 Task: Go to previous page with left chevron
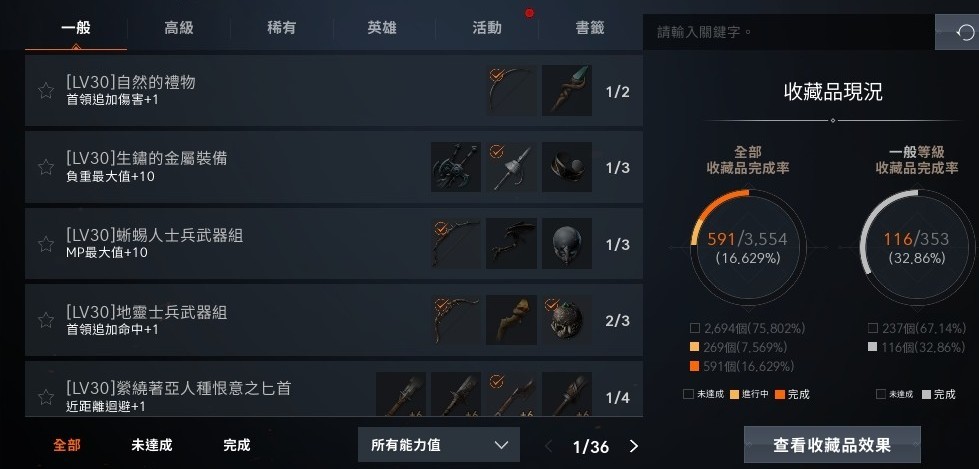(548, 446)
